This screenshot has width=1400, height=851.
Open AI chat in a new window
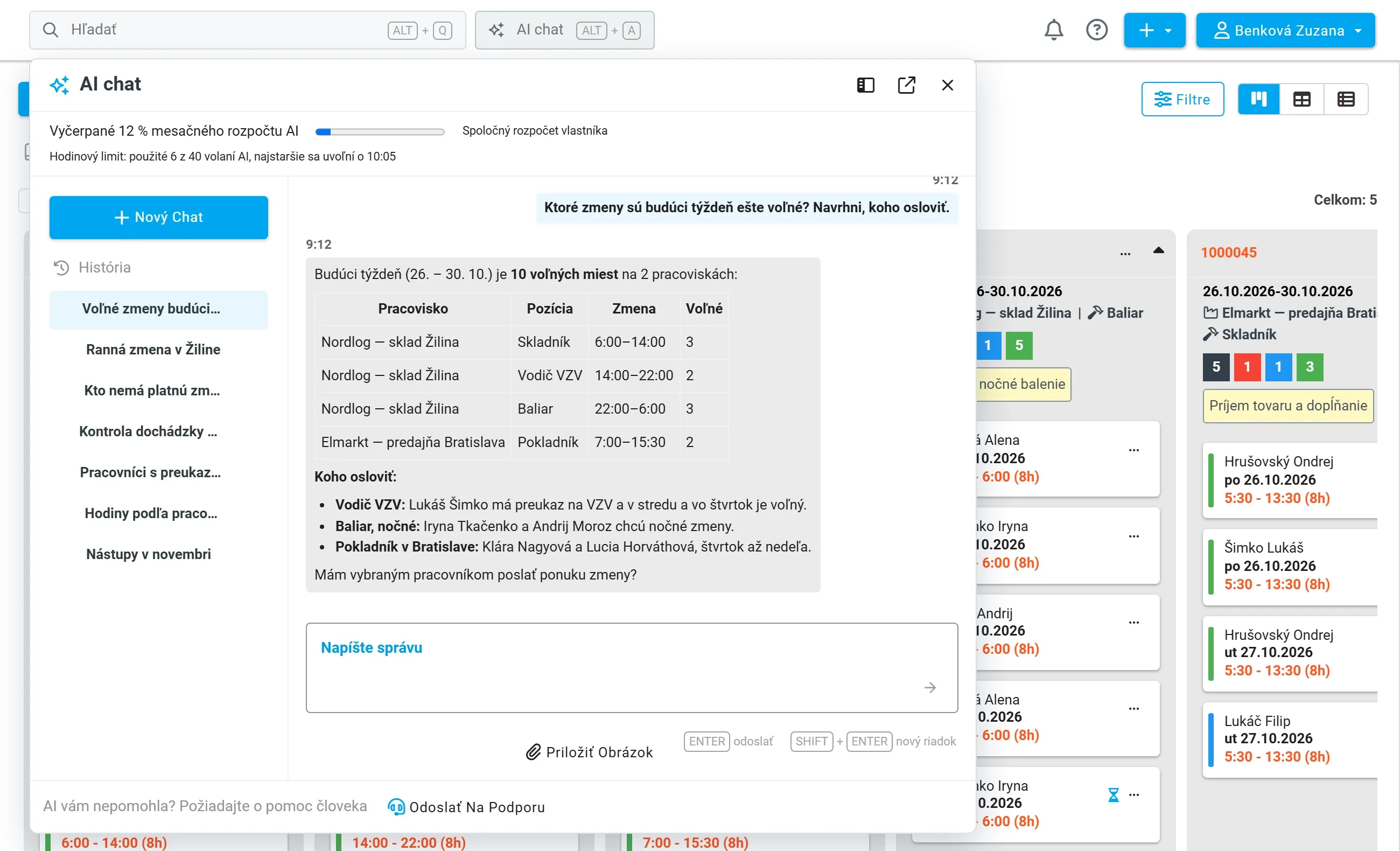(x=906, y=85)
